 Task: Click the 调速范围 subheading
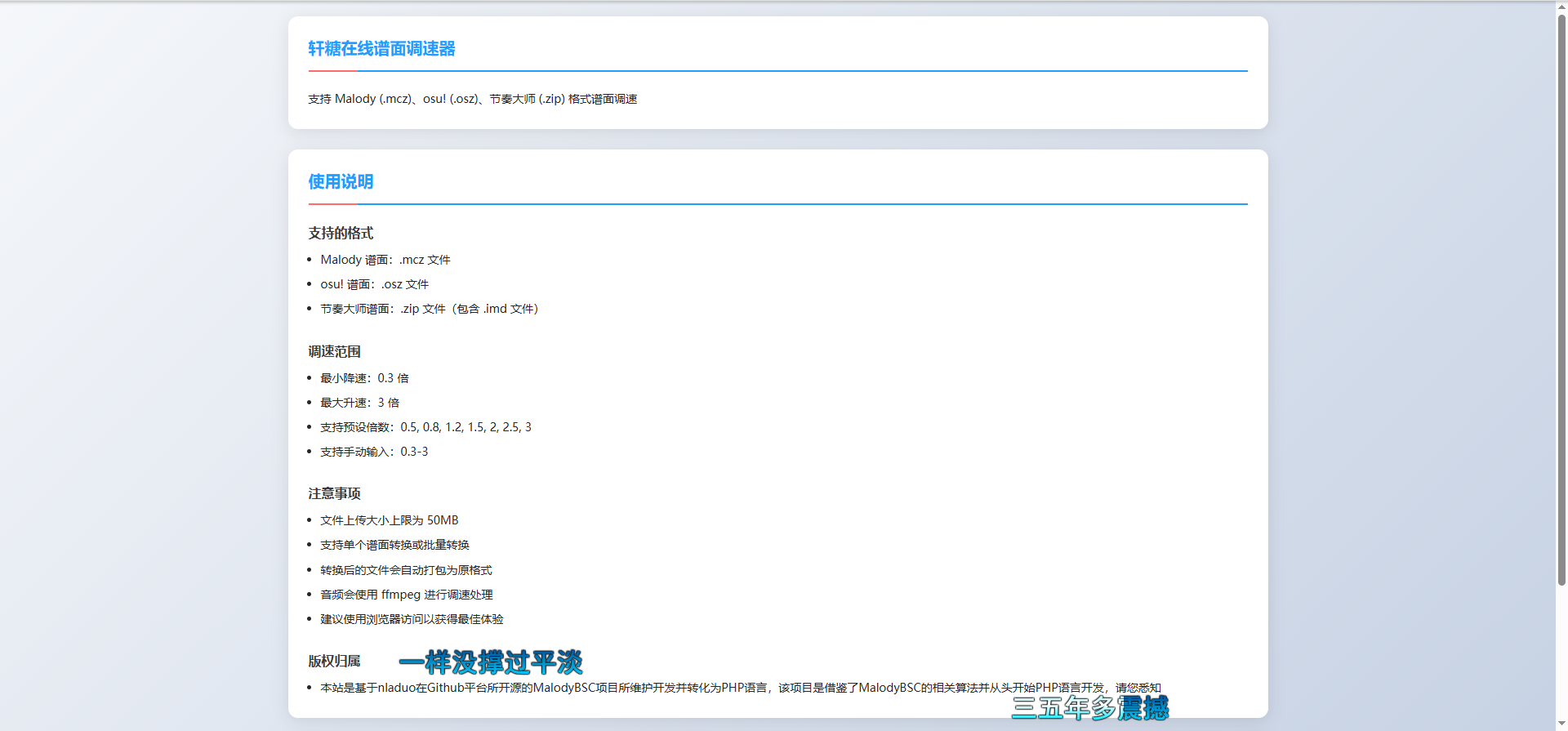(x=334, y=352)
